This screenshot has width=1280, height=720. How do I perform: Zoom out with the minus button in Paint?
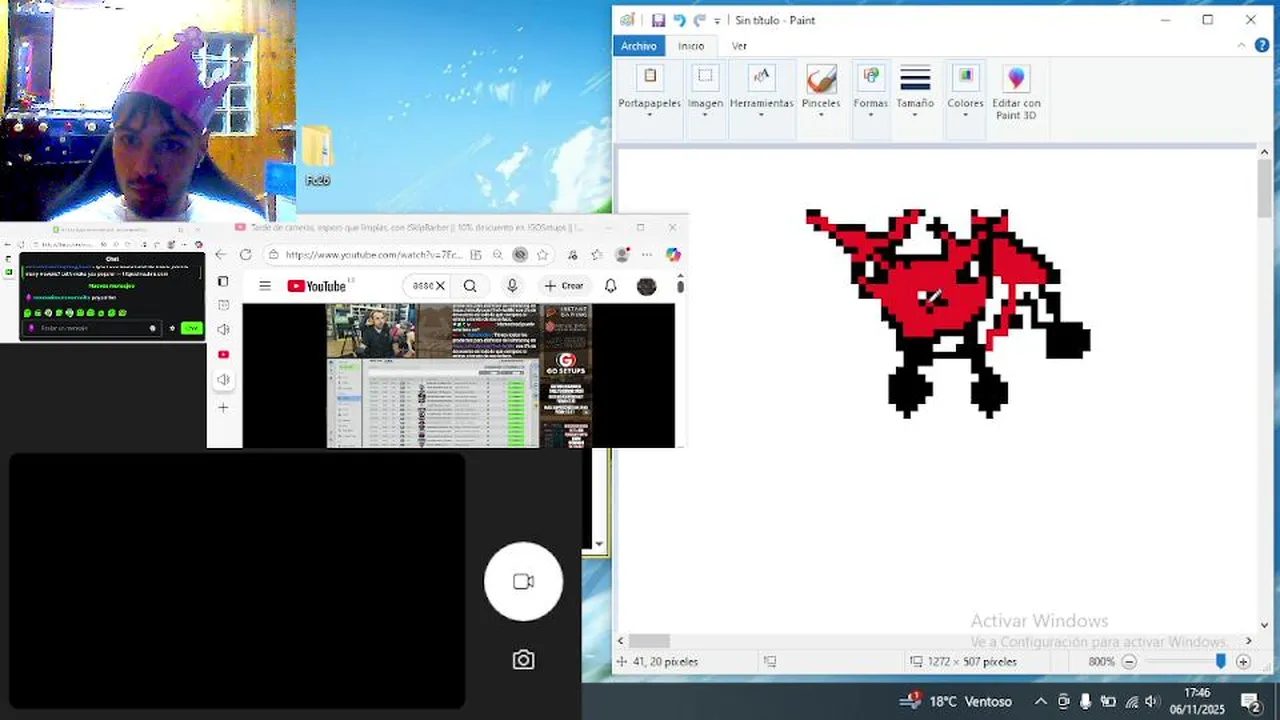click(1129, 662)
